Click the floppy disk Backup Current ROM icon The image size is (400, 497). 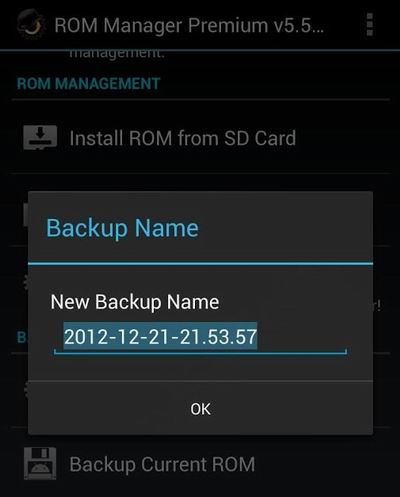coord(40,463)
